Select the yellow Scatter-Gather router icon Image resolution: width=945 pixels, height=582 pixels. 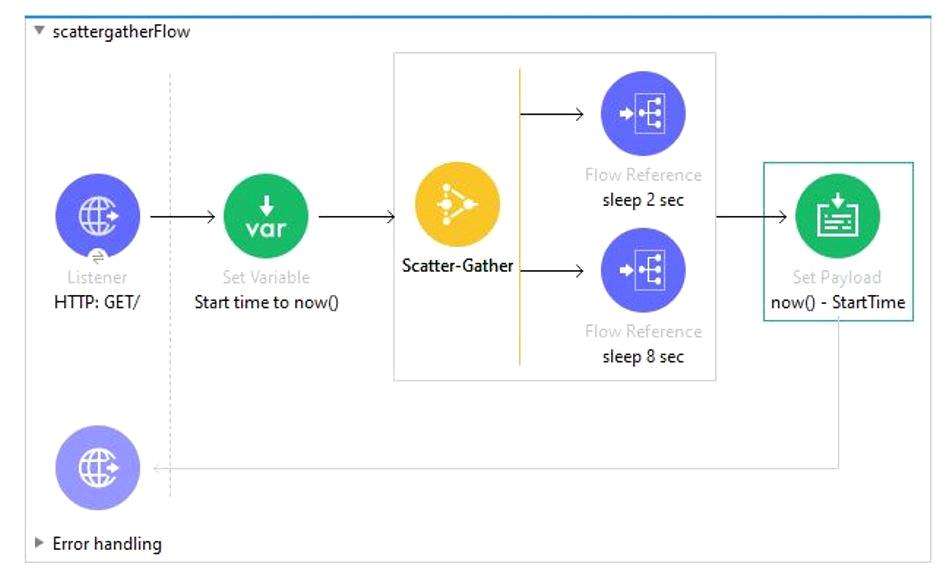coord(457,205)
